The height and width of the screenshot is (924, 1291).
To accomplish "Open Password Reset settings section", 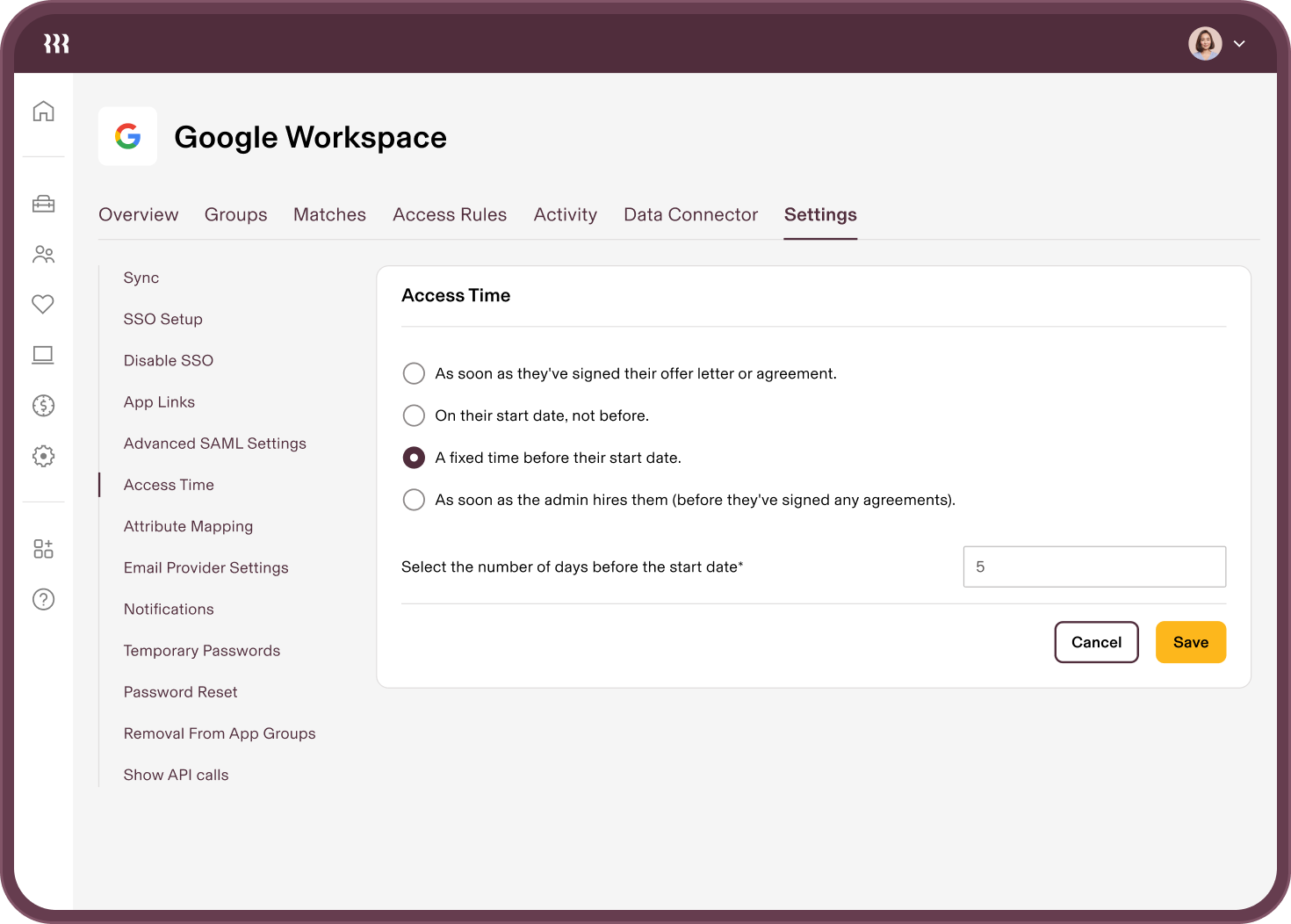I will [181, 692].
